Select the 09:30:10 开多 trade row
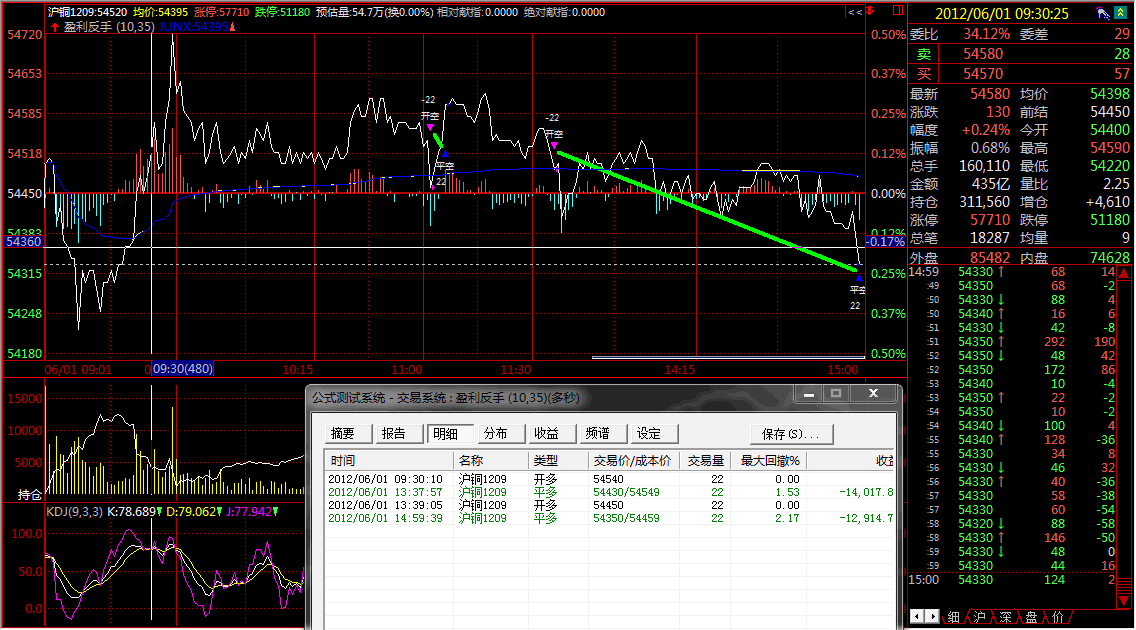Image resolution: width=1136 pixels, height=630 pixels. coord(609,479)
